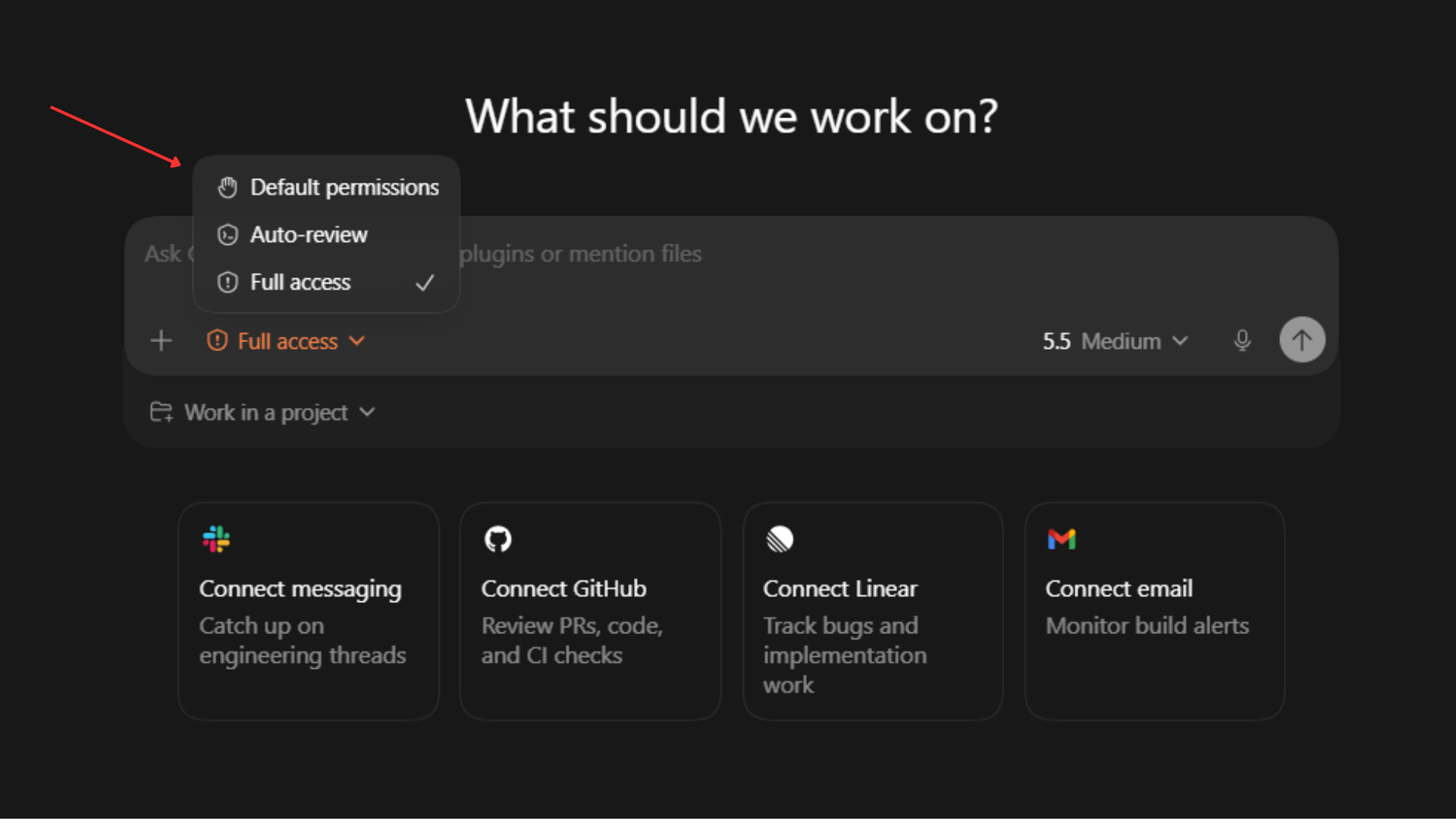The width and height of the screenshot is (1456, 819).
Task: Click the chevron next to orange Full access
Action: tap(357, 340)
